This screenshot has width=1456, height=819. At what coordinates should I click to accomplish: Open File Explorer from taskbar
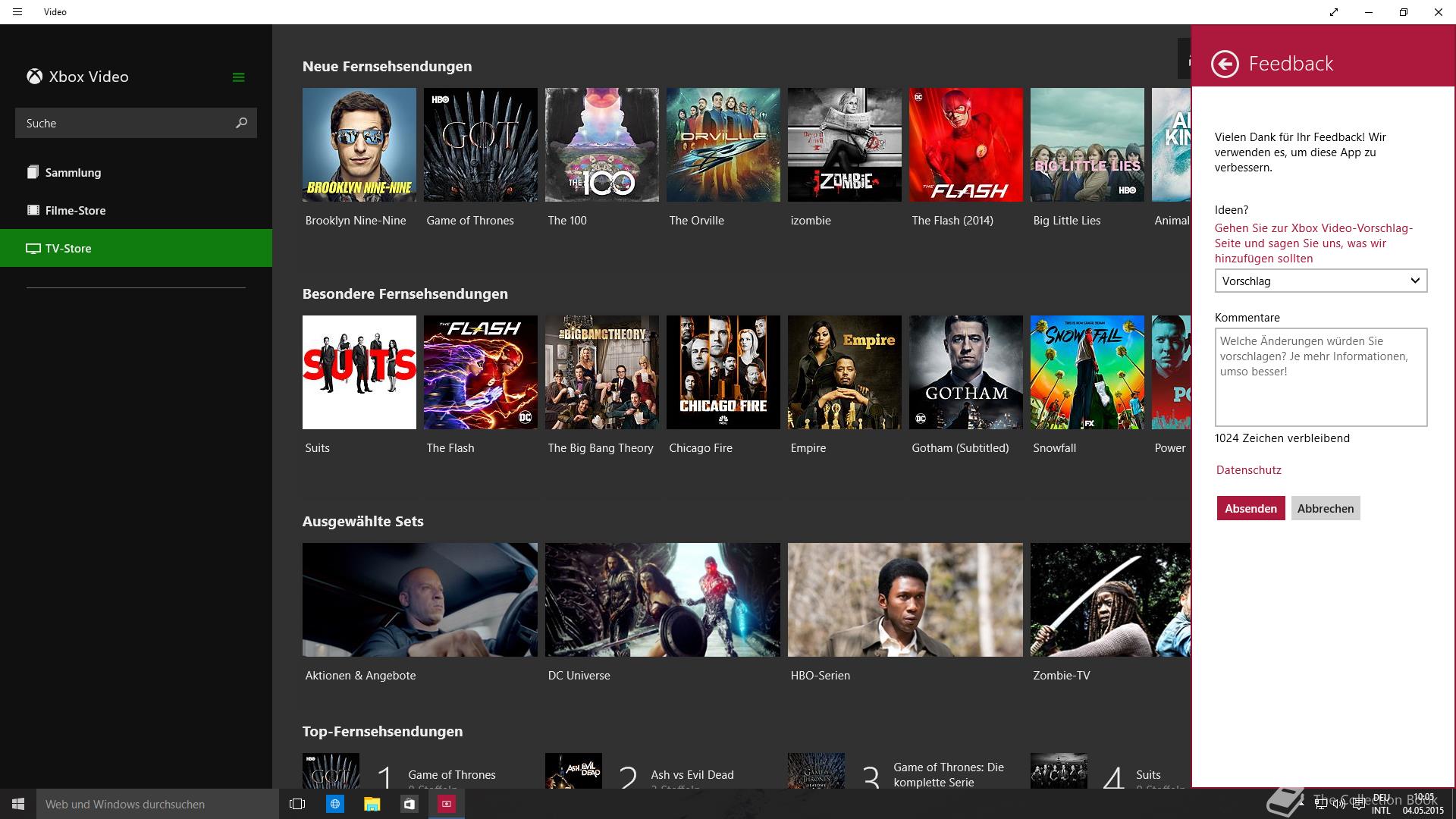point(372,804)
